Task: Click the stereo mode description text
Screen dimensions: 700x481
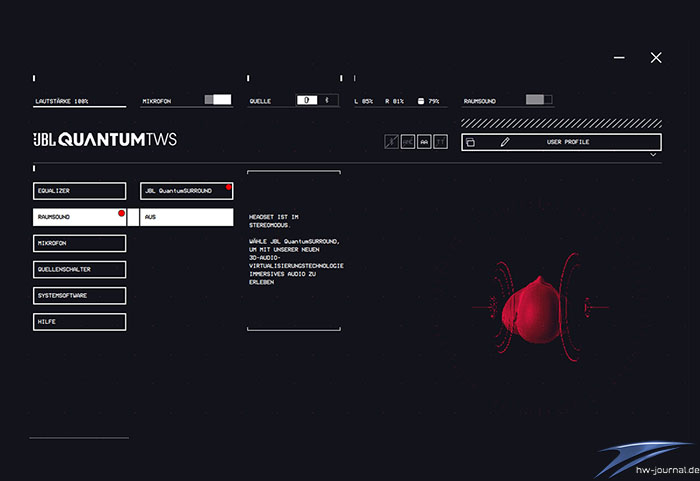Action: tap(296, 249)
